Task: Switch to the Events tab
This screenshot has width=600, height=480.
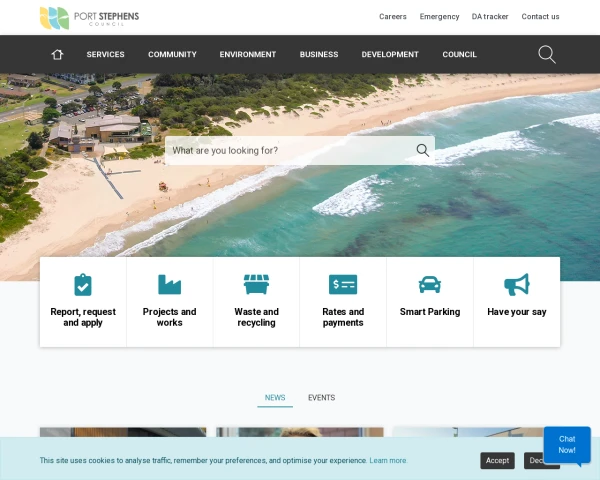Action: point(321,398)
